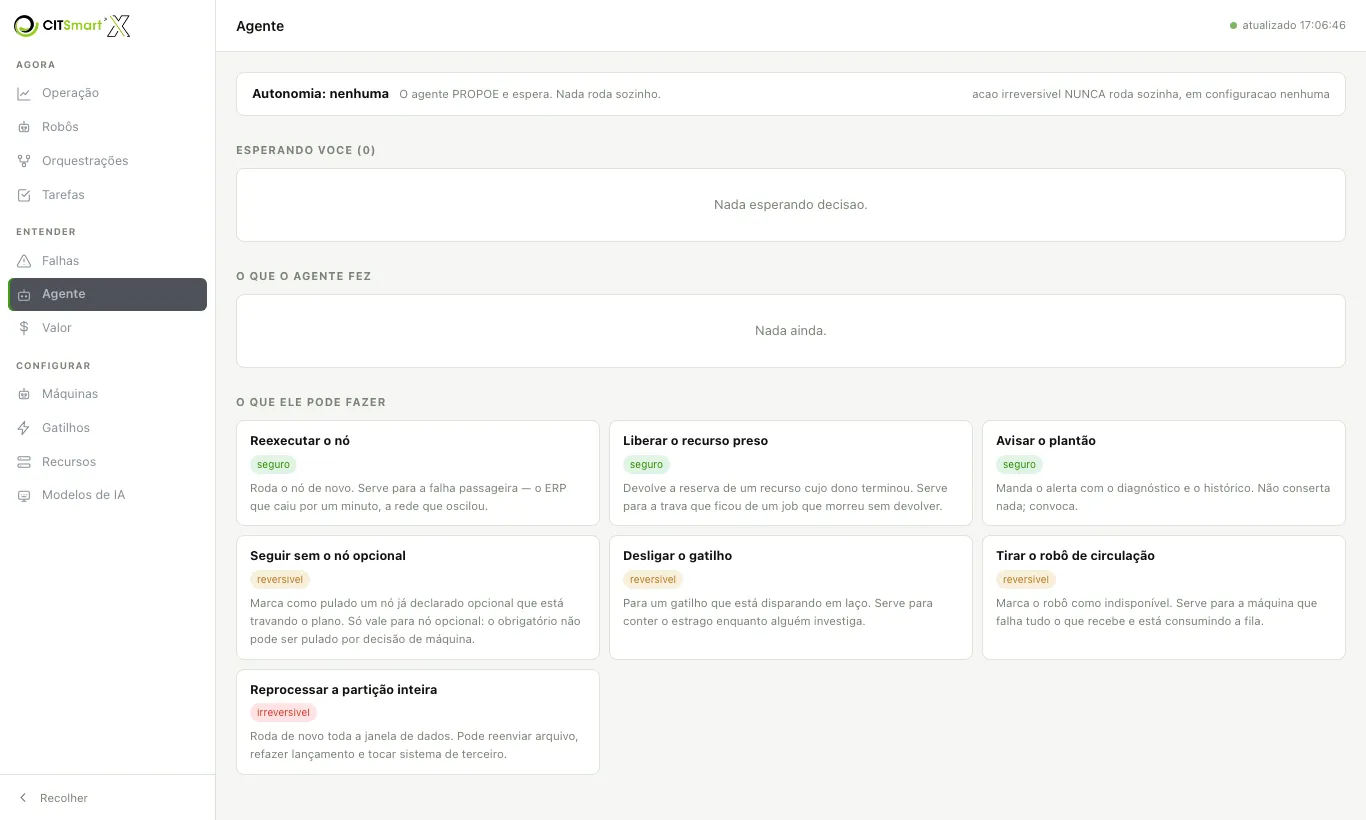
Task: Open the Robôs section
Action: tap(107, 127)
